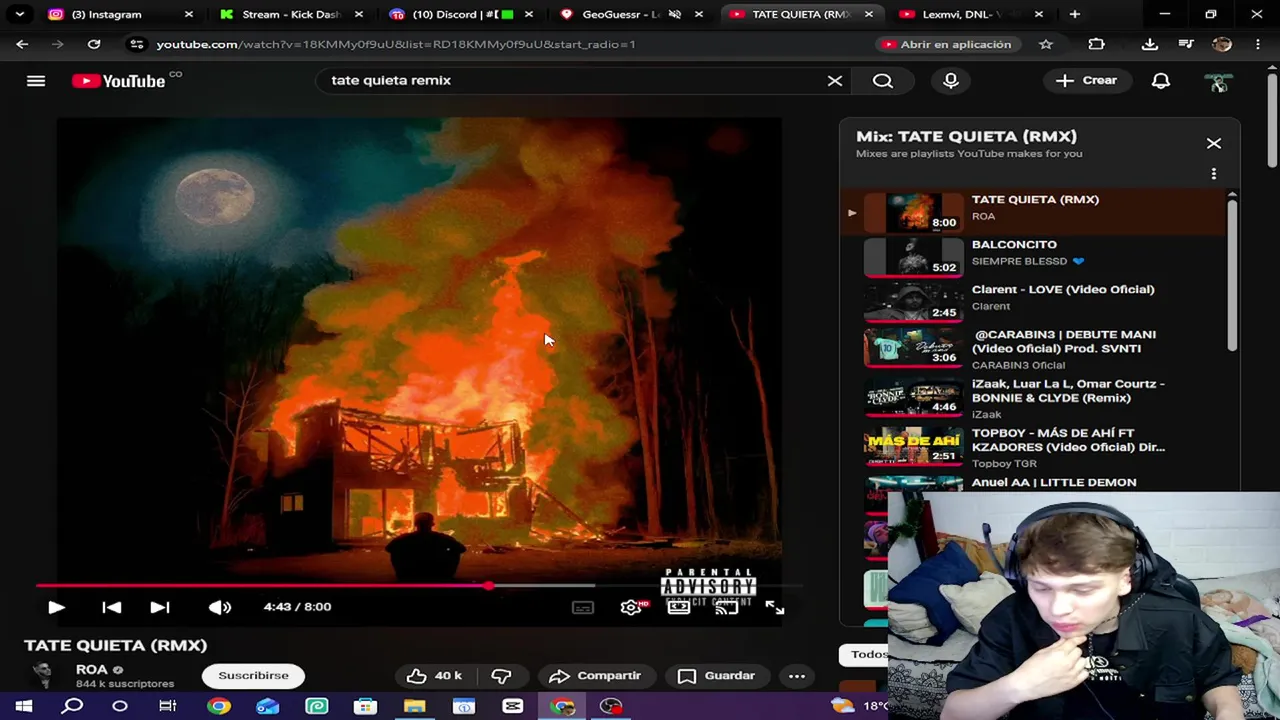Open the browser downloads

coord(1150,44)
